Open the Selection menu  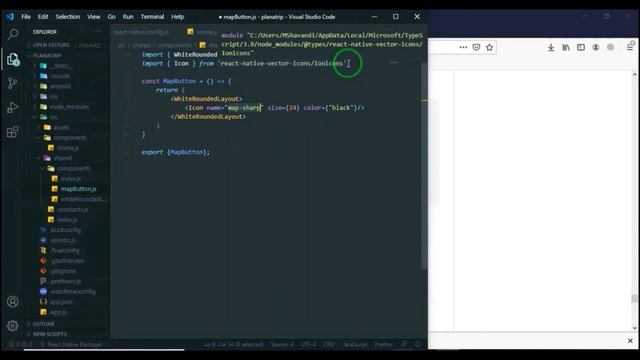click(68, 17)
